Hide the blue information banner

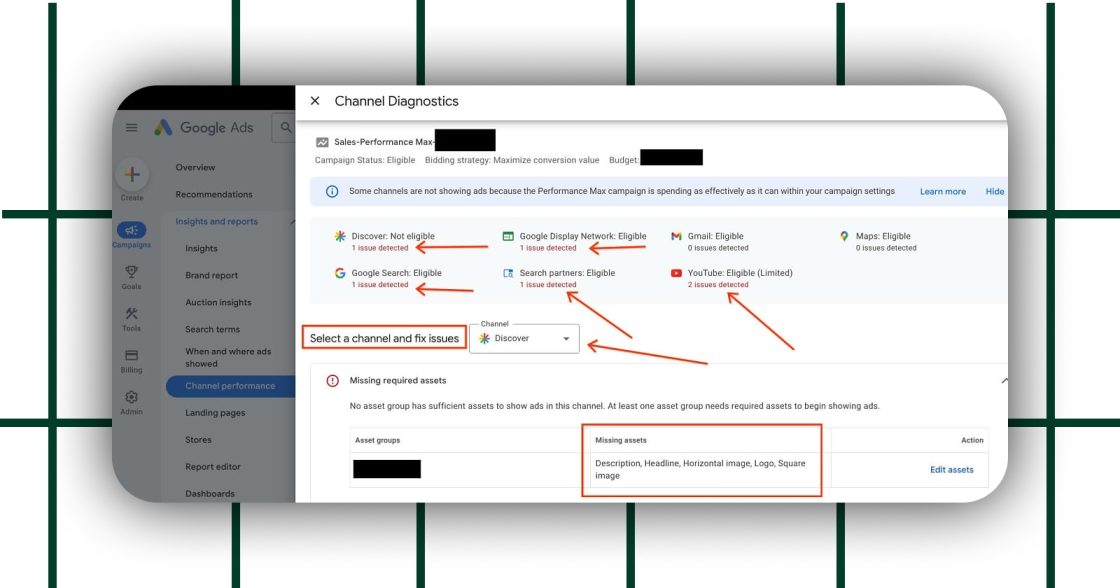pos(994,191)
